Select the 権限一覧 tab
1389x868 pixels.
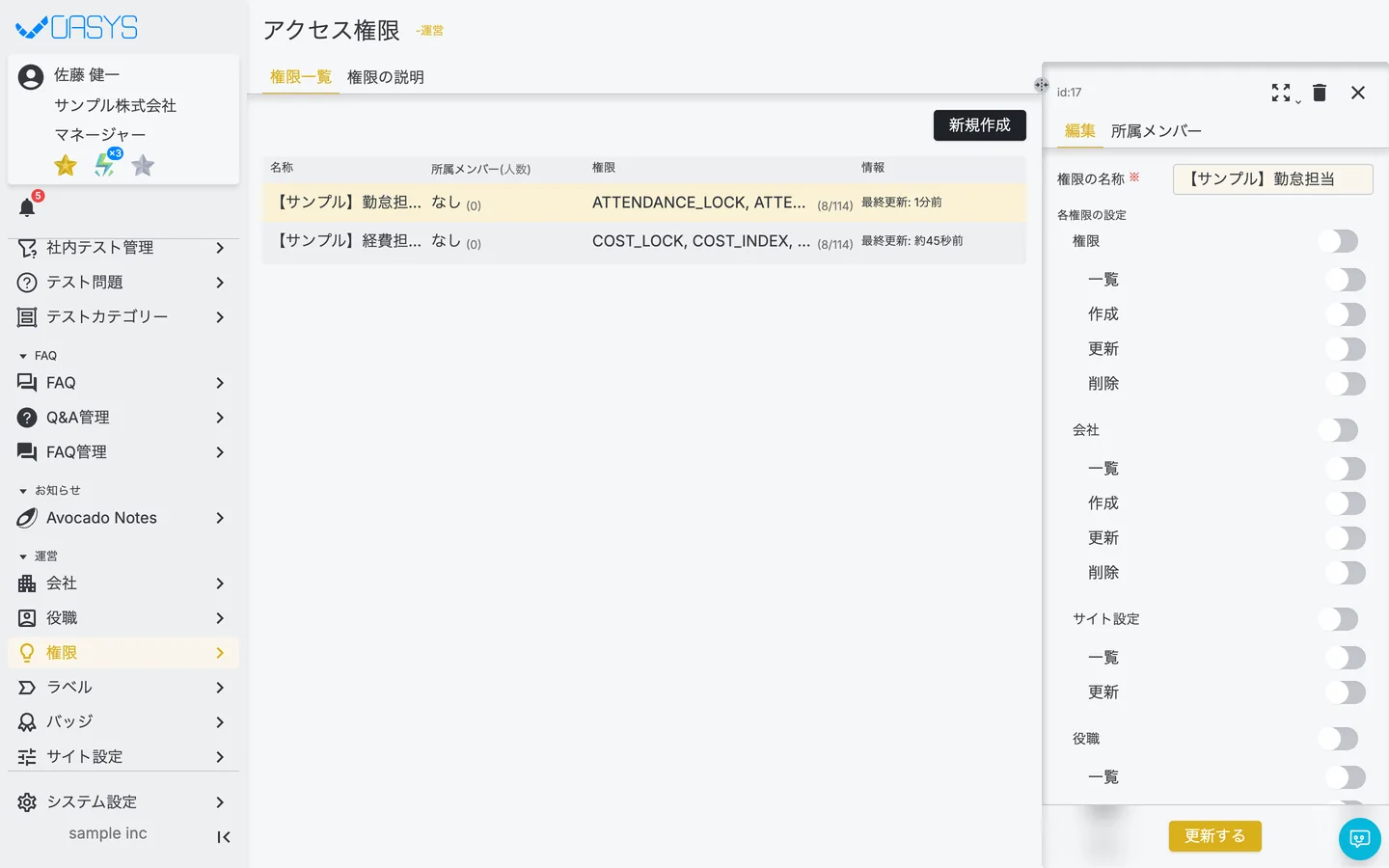301,77
